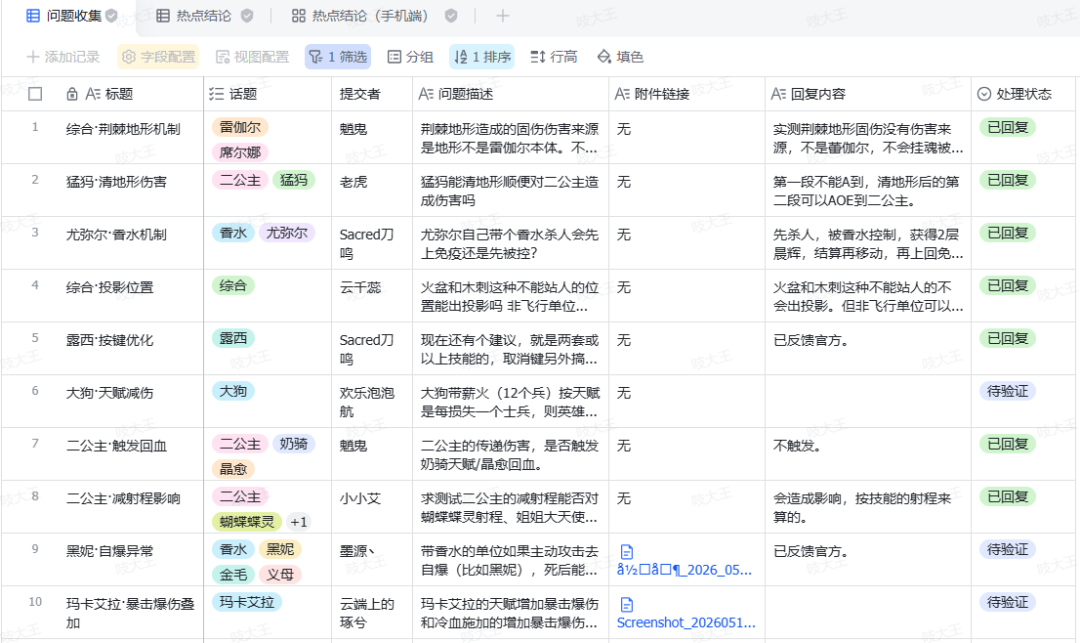
Task: Click the 蝴蝶蝶灵 topic tag
Action: point(247,522)
